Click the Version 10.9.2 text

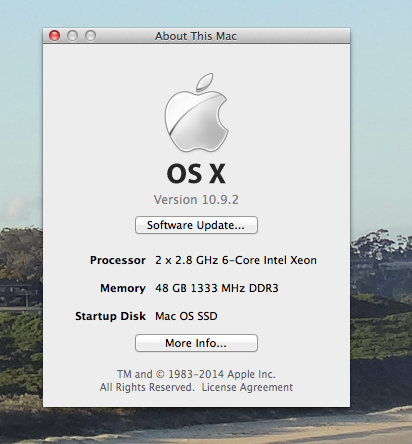pyautogui.click(x=196, y=200)
